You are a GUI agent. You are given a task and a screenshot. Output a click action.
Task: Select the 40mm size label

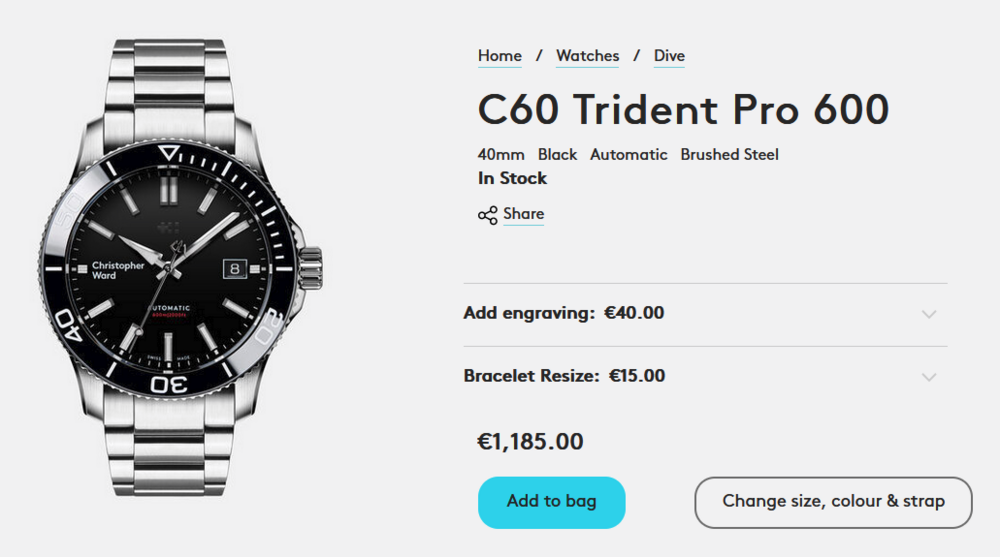pos(501,155)
